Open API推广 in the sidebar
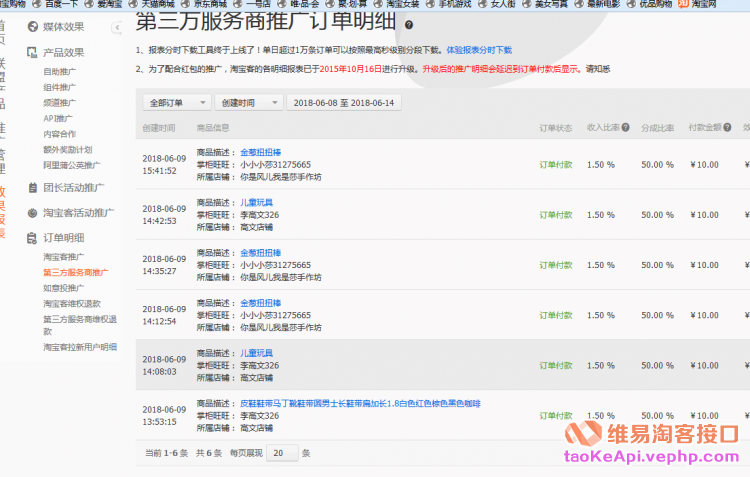Image resolution: width=750 pixels, height=477 pixels. point(58,118)
